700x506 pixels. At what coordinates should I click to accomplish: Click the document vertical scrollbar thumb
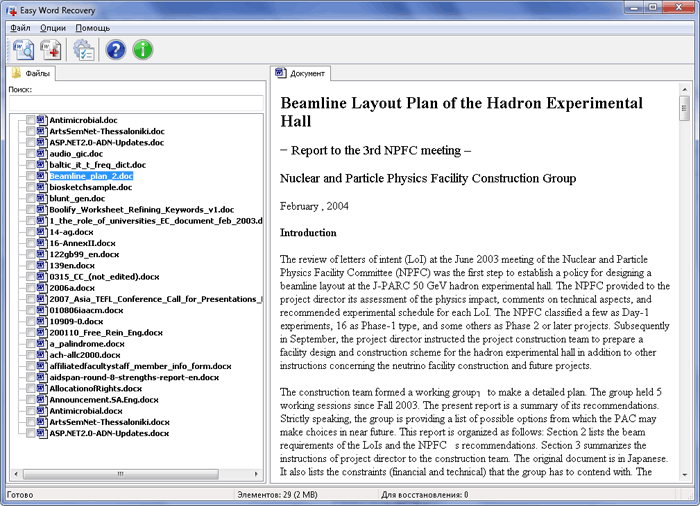click(685, 108)
